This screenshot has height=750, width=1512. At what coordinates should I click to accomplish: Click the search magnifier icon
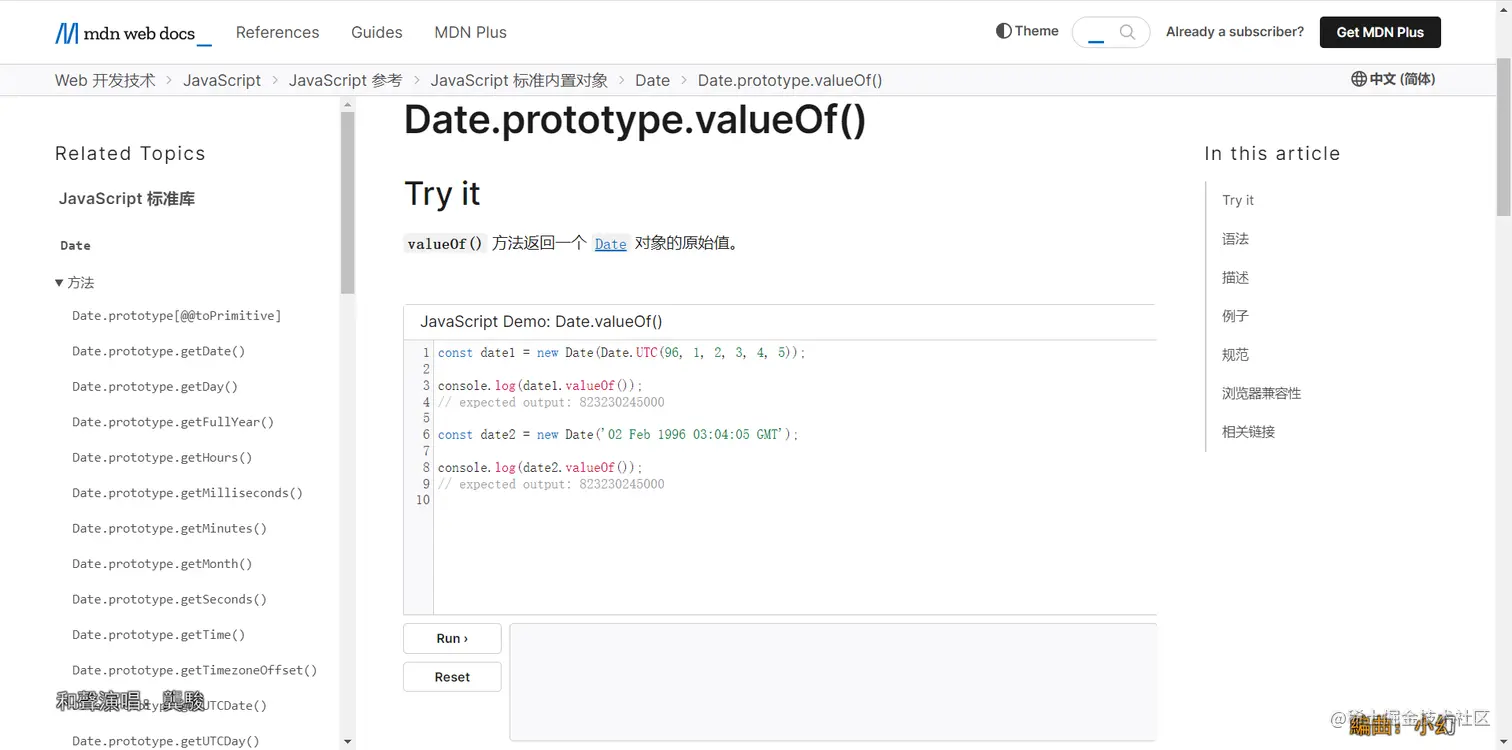1127,32
